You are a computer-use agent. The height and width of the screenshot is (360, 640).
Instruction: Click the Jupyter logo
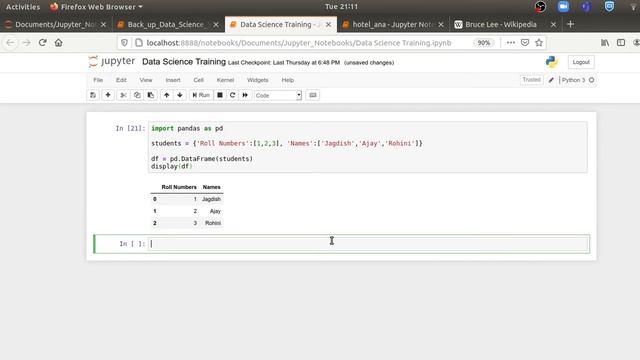[111, 61]
